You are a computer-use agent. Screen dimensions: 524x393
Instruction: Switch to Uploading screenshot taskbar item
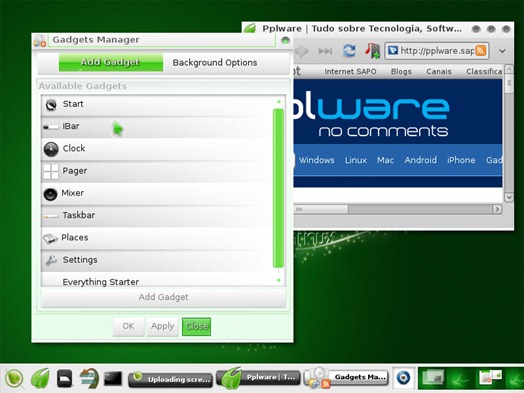pyautogui.click(x=170, y=379)
